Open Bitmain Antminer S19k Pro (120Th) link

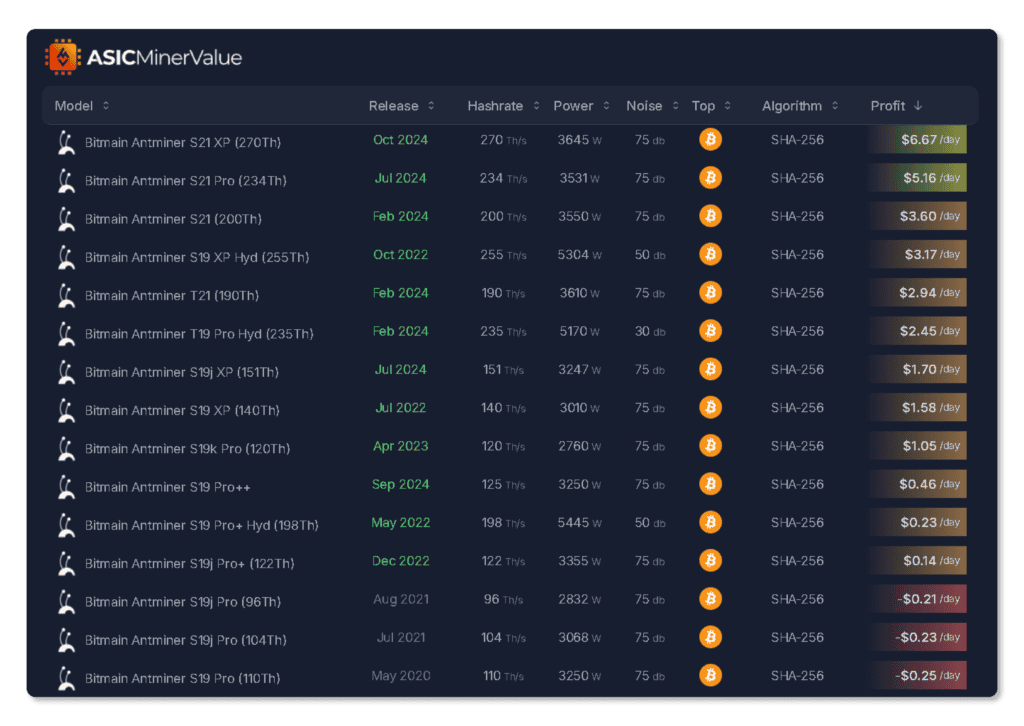[x=187, y=449]
